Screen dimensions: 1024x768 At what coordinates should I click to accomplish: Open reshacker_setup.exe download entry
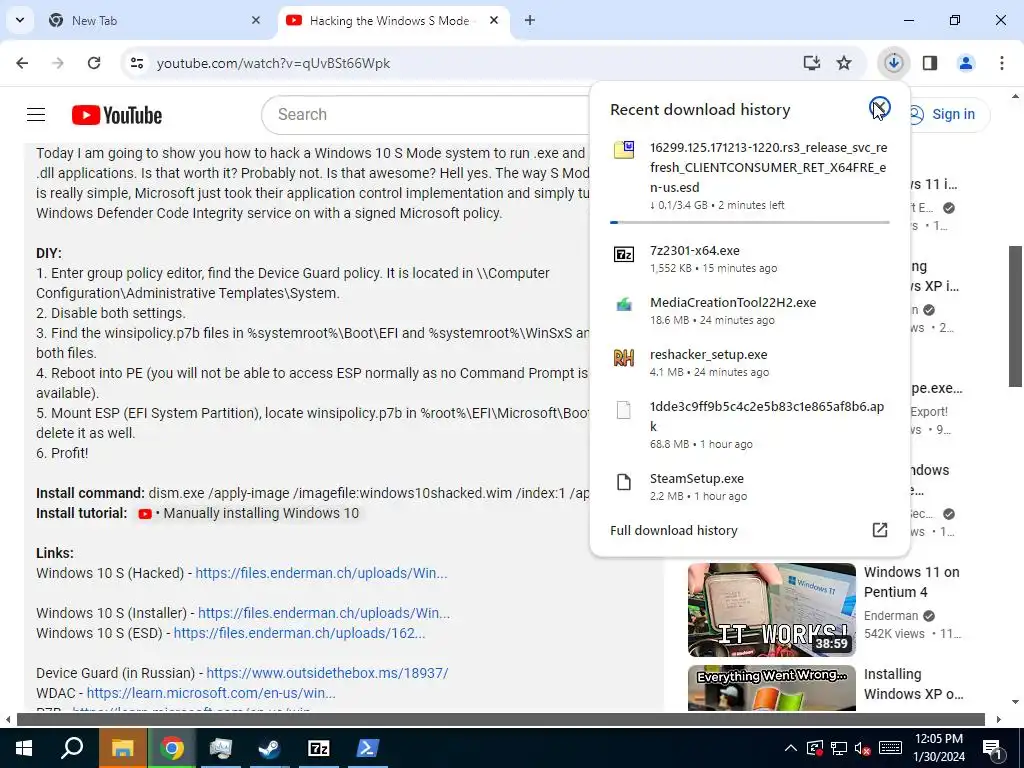749,362
